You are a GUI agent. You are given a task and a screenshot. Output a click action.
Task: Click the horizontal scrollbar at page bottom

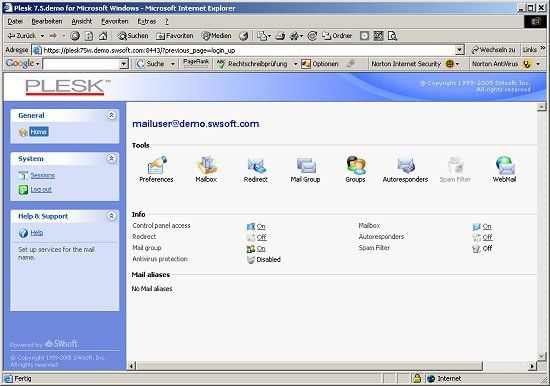(309, 366)
